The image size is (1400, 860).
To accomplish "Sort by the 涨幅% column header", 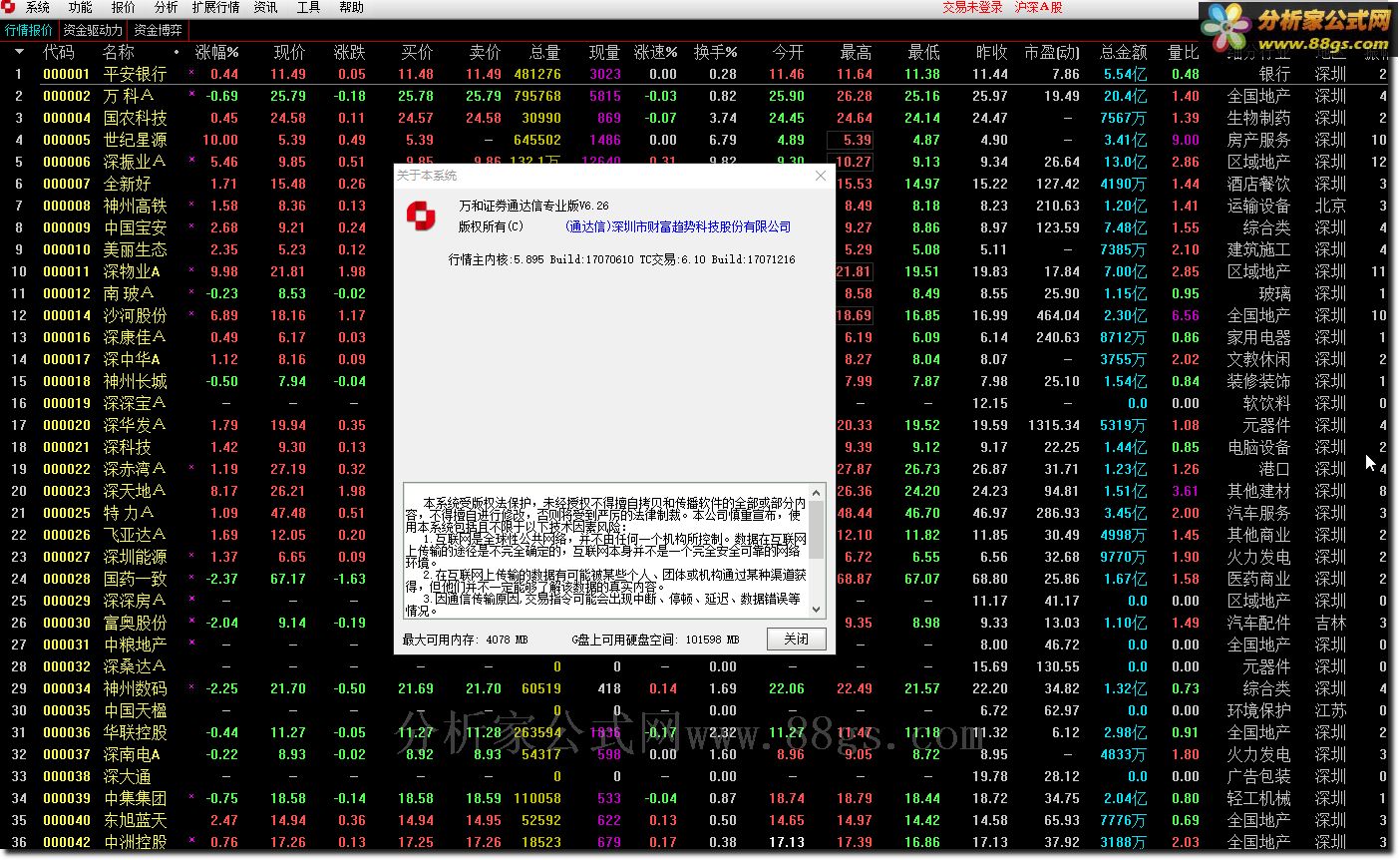I will 216,52.
